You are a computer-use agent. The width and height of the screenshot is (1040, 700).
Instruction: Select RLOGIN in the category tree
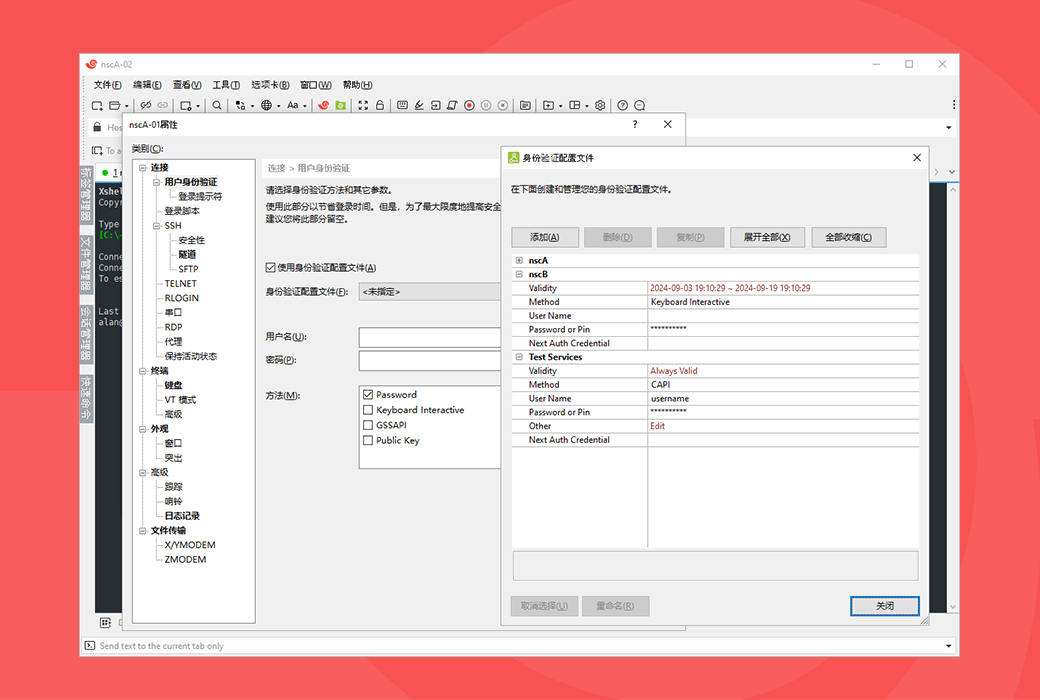(x=182, y=298)
